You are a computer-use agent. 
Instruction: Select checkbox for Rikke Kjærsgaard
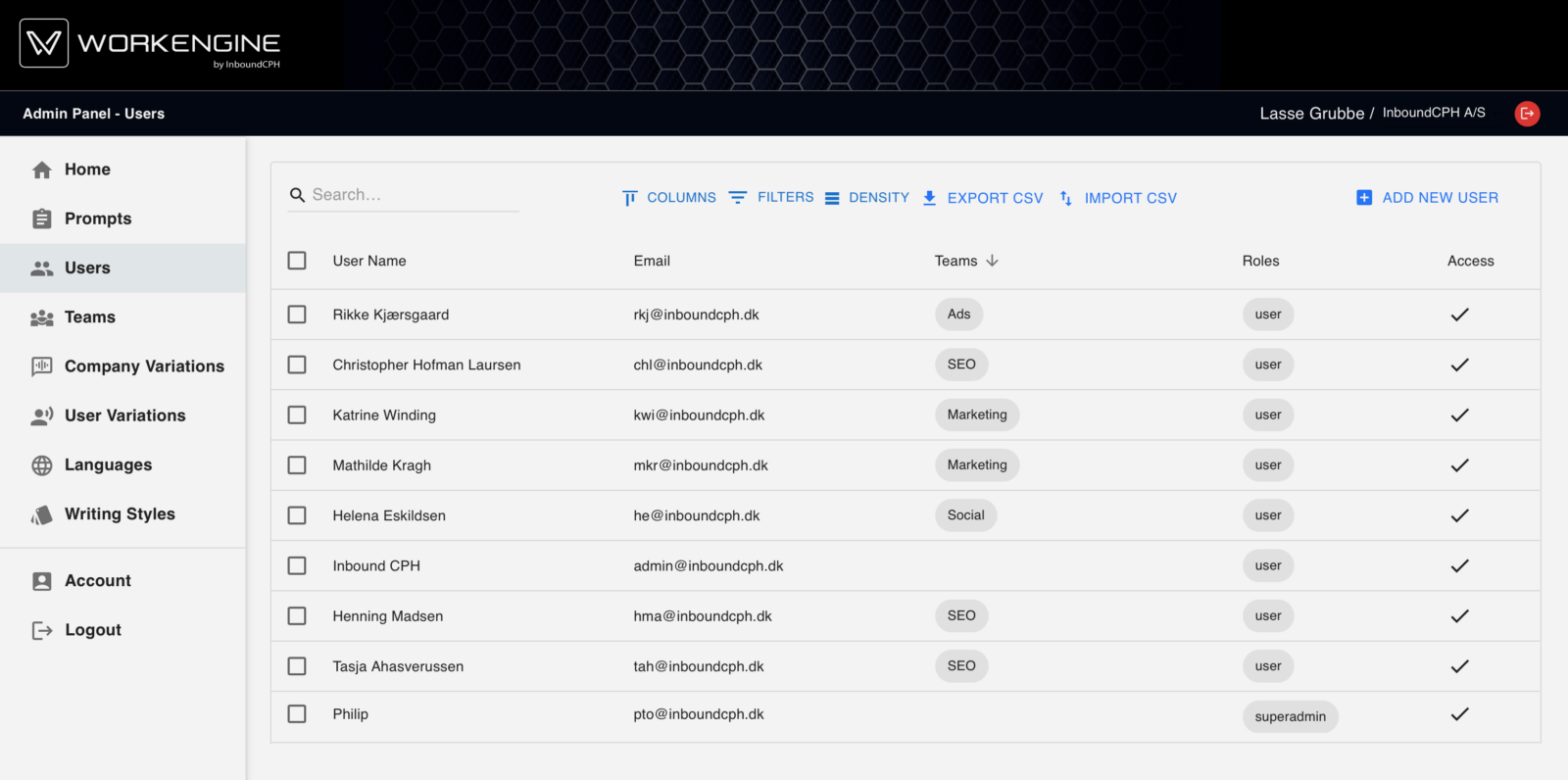[297, 315]
